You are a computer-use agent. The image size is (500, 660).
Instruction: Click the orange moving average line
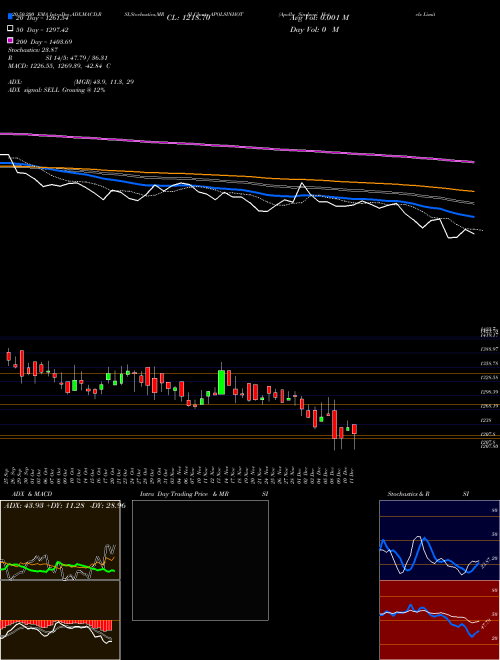[x=237, y=176]
